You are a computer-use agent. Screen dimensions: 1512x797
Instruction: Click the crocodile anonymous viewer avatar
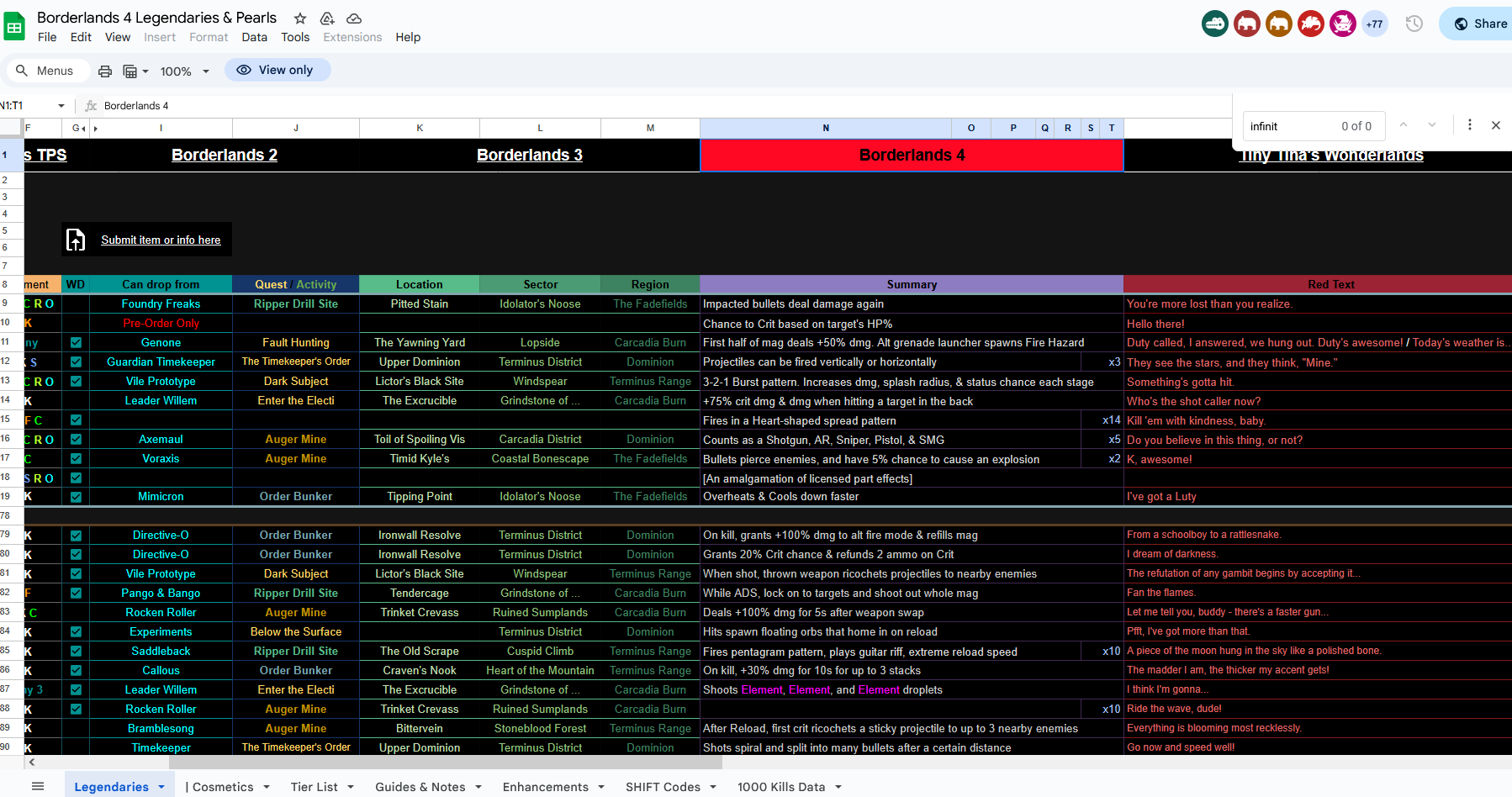point(1215,24)
